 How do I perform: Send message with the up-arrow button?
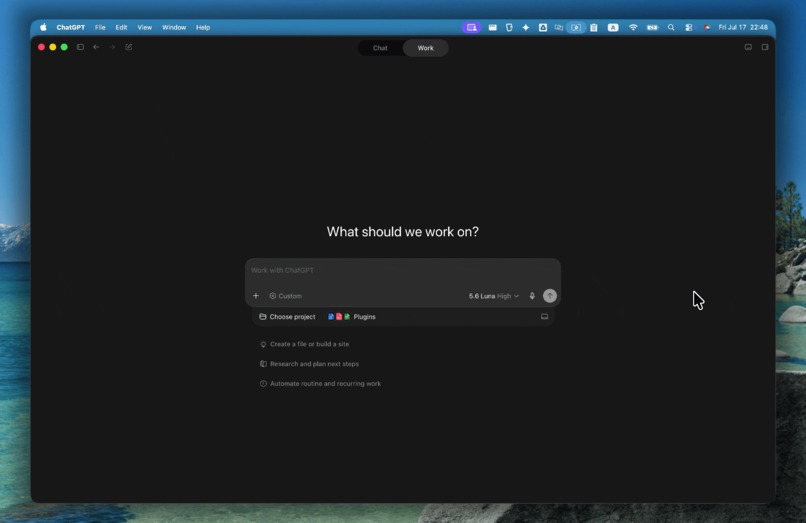coord(549,296)
